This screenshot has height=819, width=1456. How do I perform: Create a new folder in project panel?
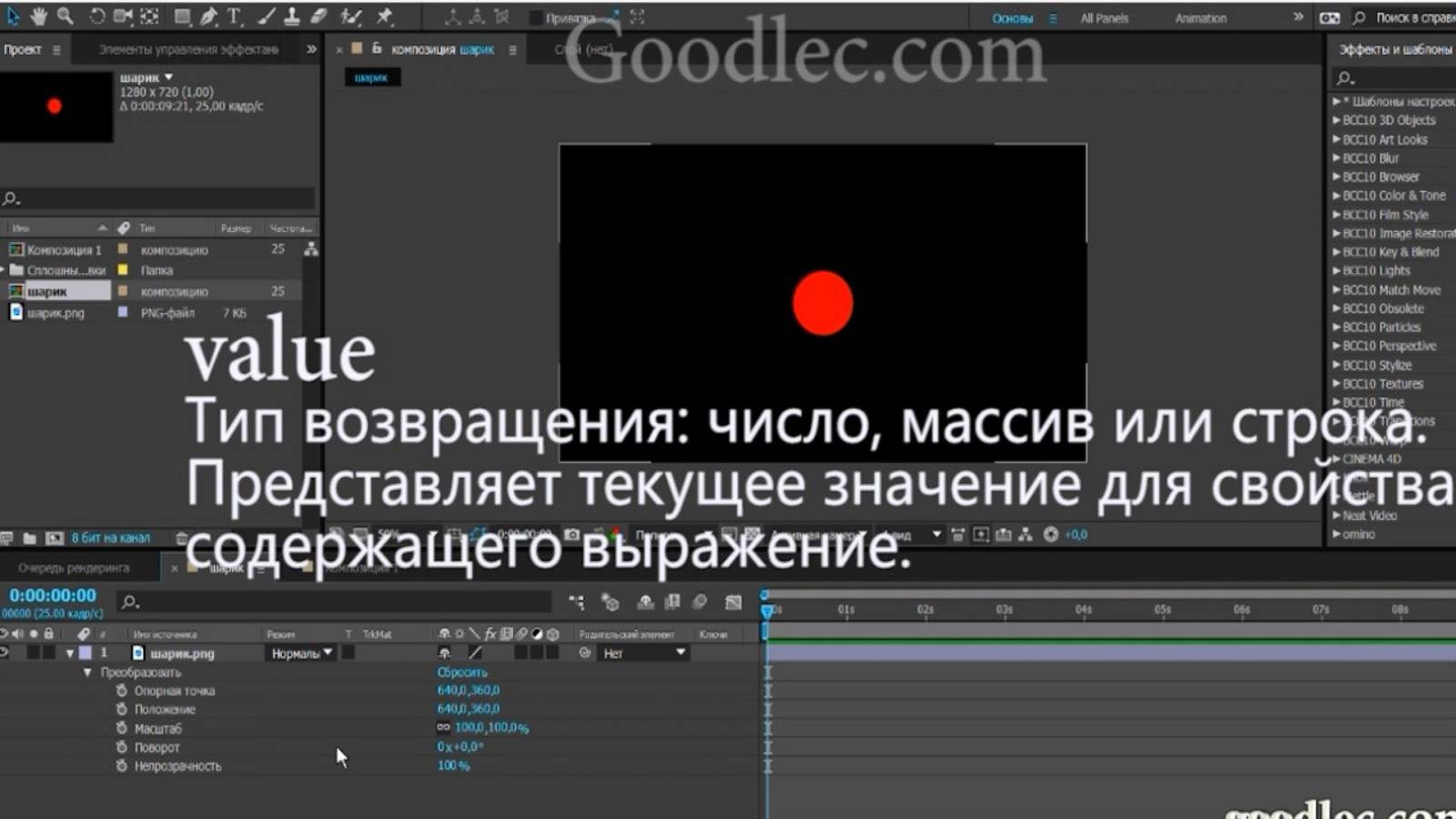pos(29,538)
